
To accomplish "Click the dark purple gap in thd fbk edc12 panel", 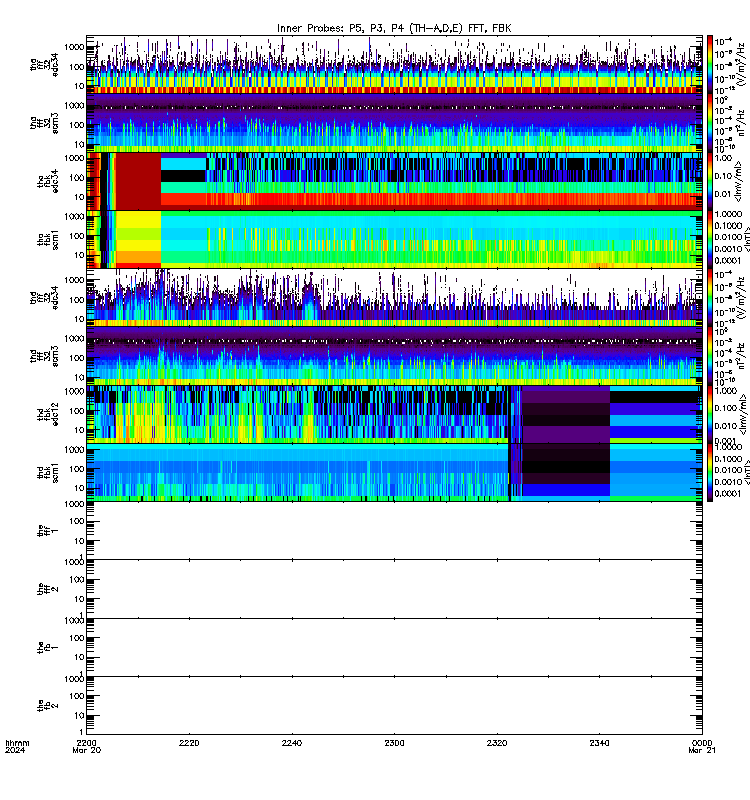I will pos(566,414).
